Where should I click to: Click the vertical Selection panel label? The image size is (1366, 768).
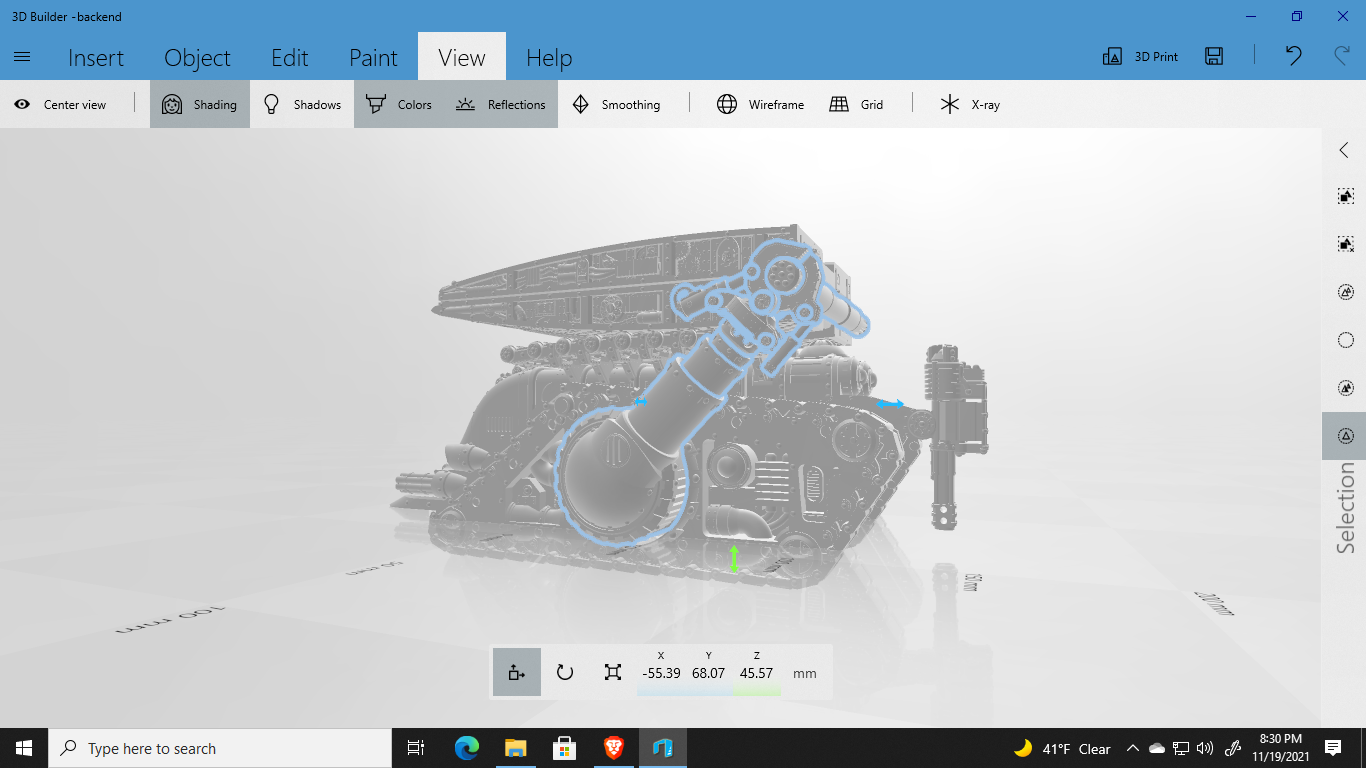click(x=1346, y=509)
